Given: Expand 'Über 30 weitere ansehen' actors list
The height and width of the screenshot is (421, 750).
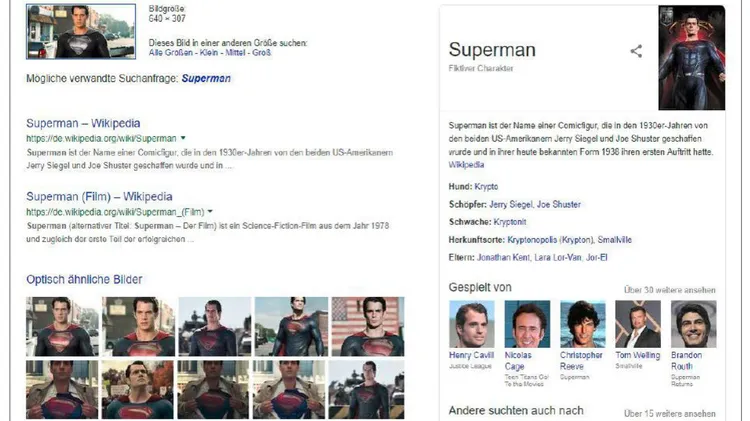Looking at the screenshot, I should tap(670, 290).
